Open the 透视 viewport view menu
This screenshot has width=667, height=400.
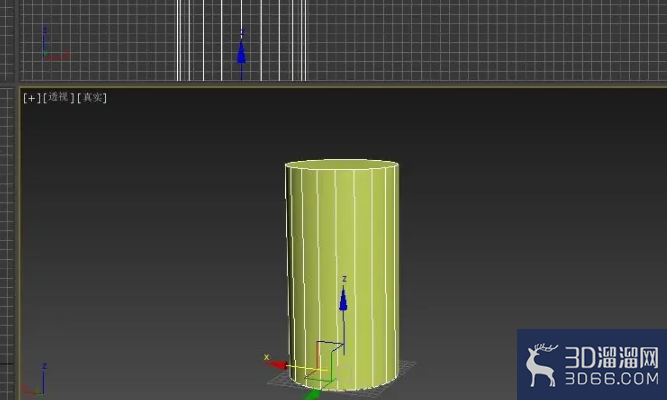58,97
